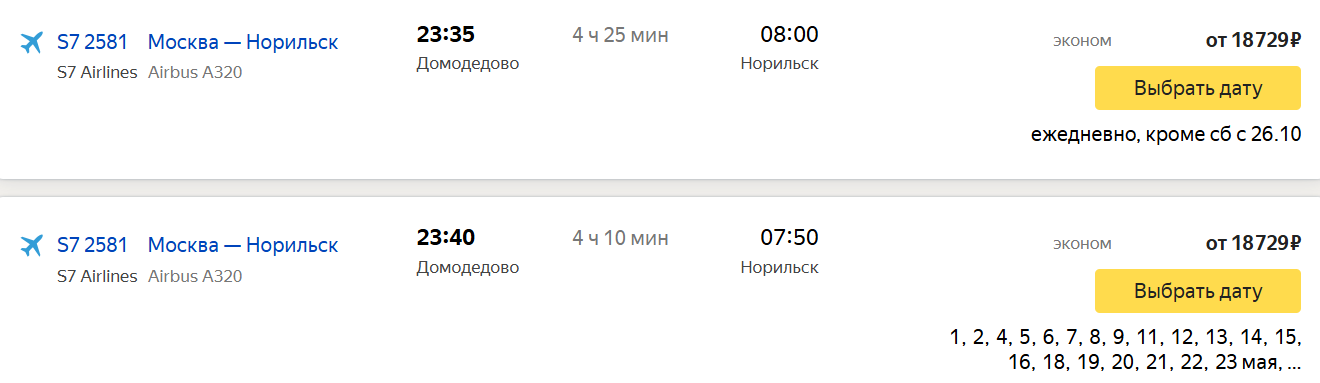Click the '4 ч 25 мин' duration text
The height and width of the screenshot is (383, 1320).
coord(620,36)
